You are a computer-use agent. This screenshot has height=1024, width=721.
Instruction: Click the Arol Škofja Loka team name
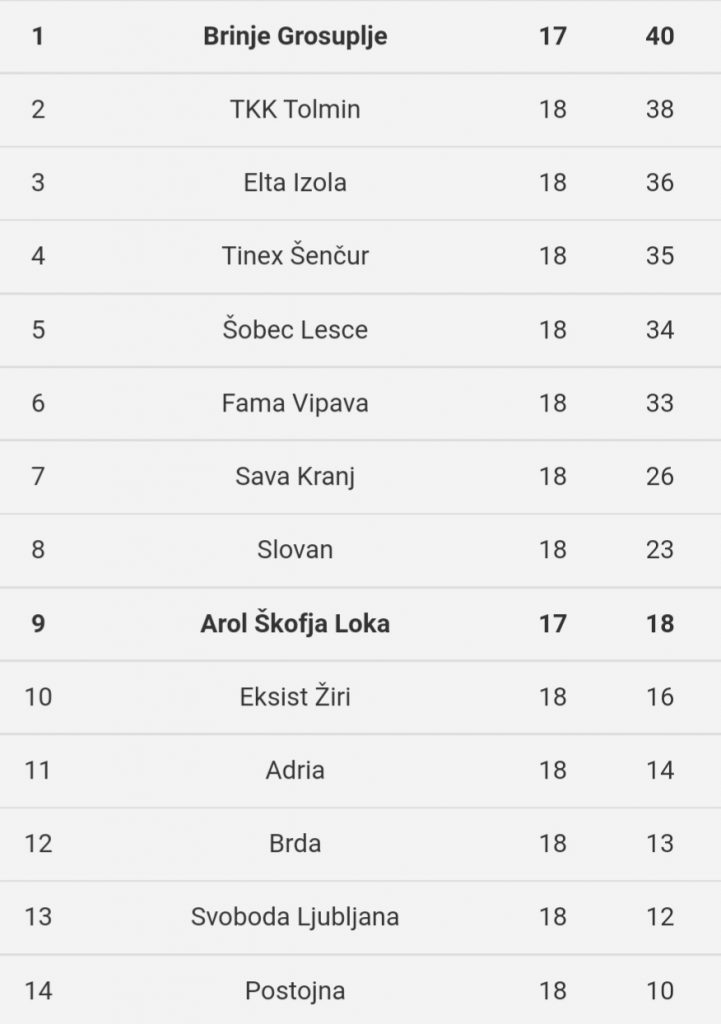295,623
